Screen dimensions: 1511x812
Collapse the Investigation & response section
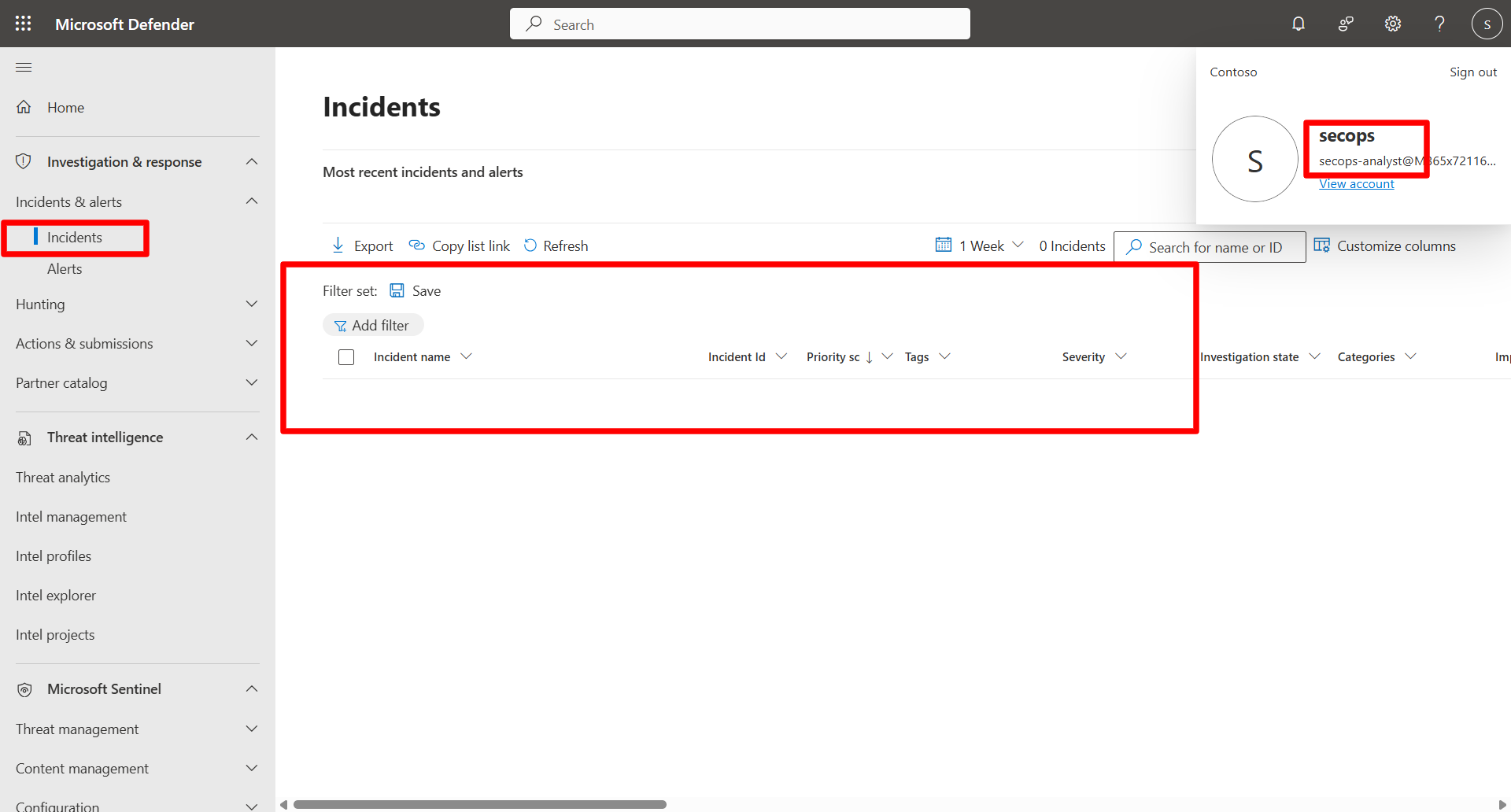pos(252,161)
